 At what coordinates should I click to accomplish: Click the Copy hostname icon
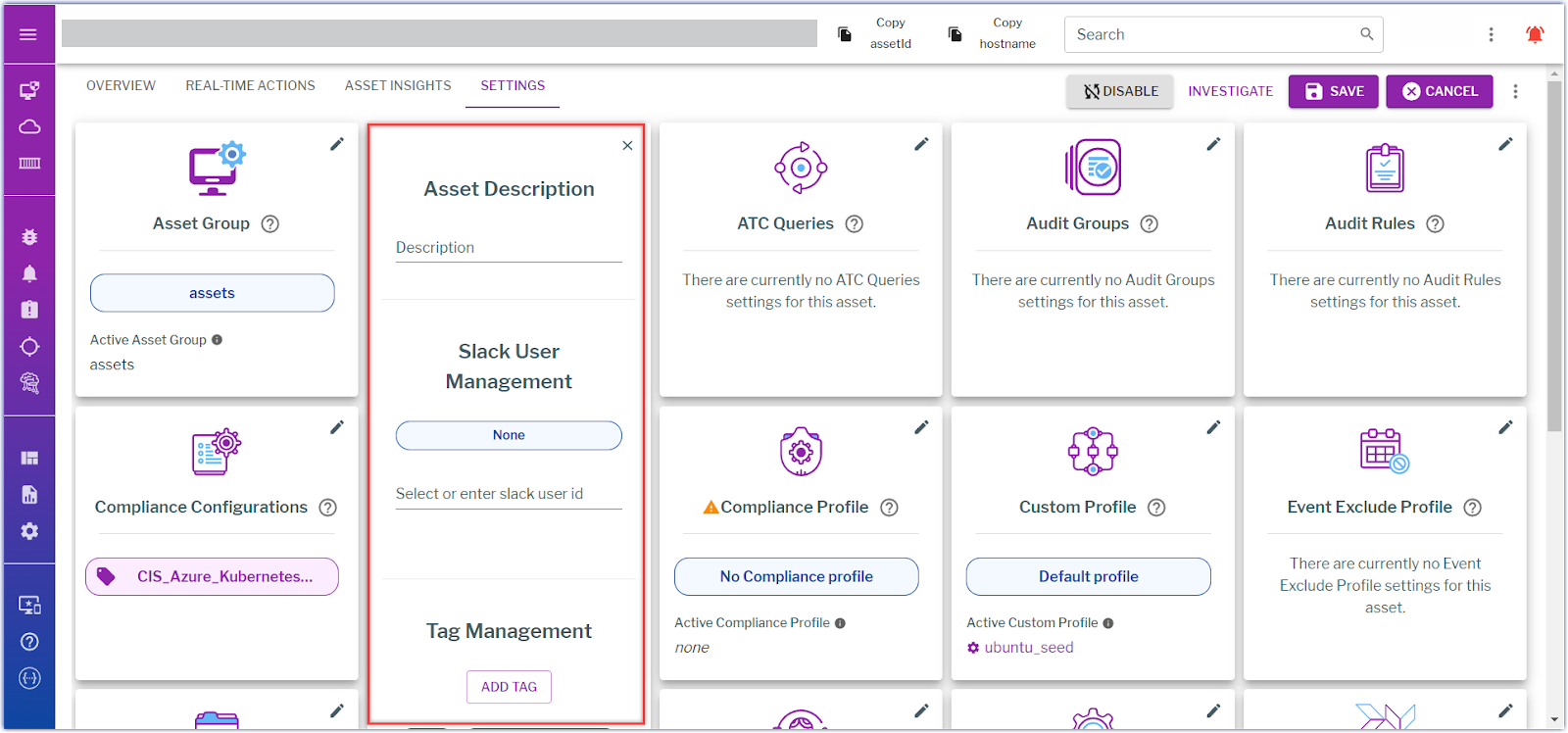coord(955,34)
